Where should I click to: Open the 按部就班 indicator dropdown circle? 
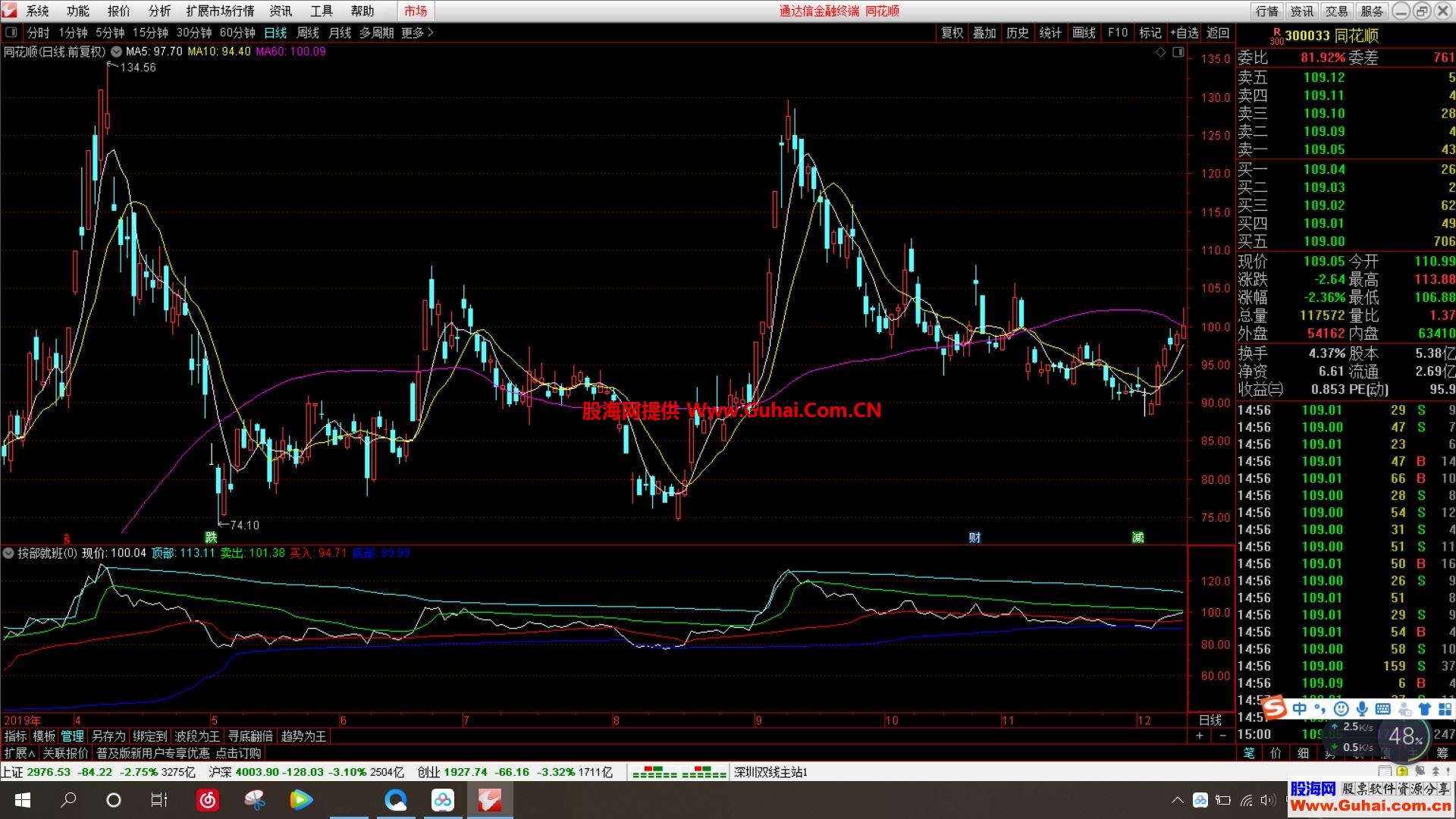(9, 553)
